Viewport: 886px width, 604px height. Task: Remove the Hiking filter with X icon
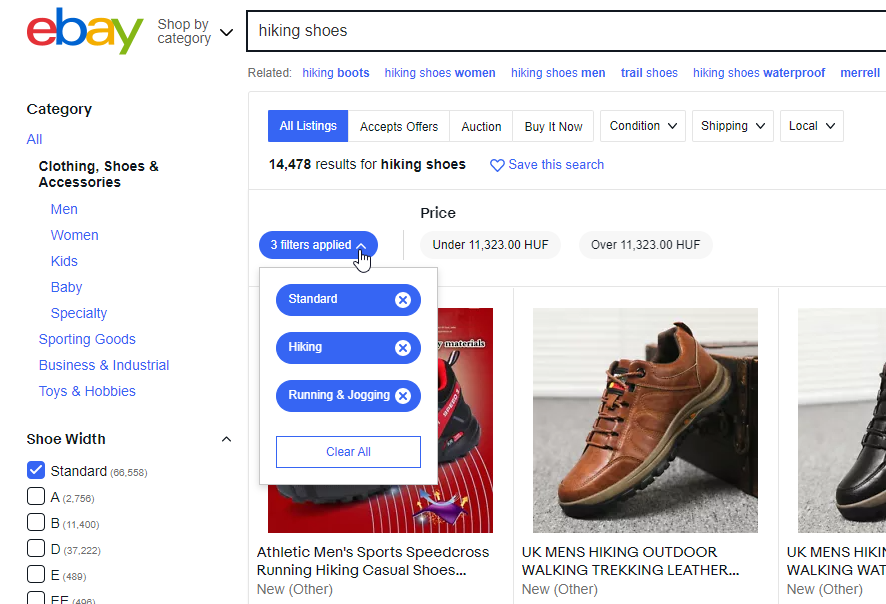[x=402, y=348]
